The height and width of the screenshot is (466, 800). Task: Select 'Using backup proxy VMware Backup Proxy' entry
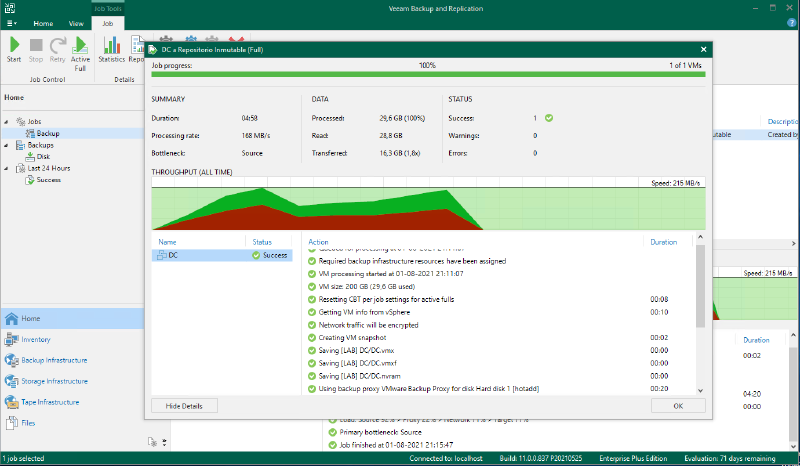[x=429, y=388]
